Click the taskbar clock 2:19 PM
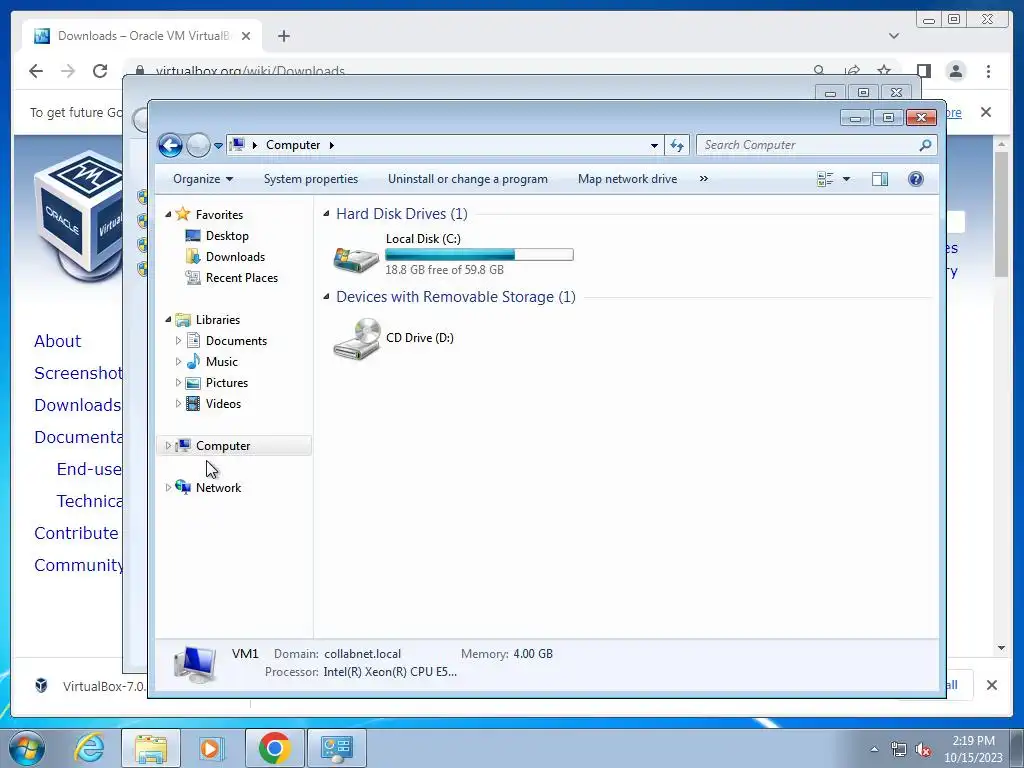 point(973,741)
